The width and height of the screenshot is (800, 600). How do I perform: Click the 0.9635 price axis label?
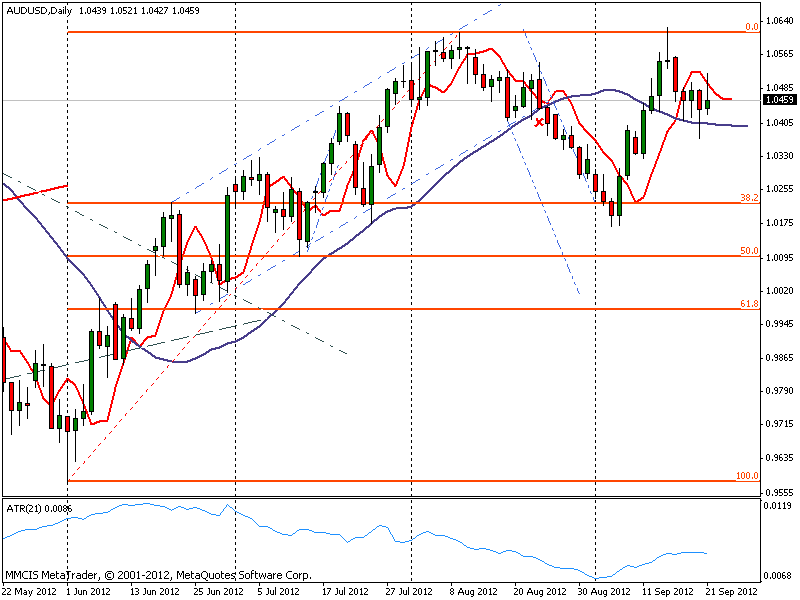(780, 458)
